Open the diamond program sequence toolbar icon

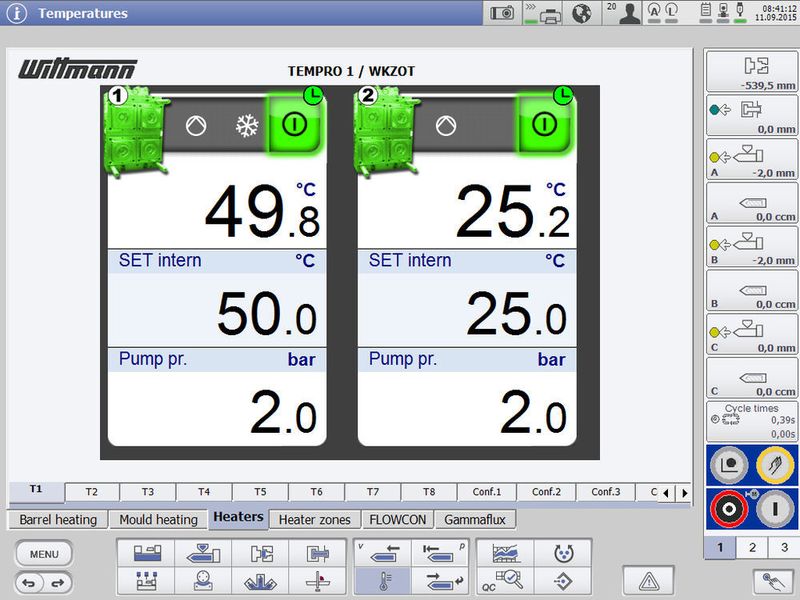(x=563, y=581)
